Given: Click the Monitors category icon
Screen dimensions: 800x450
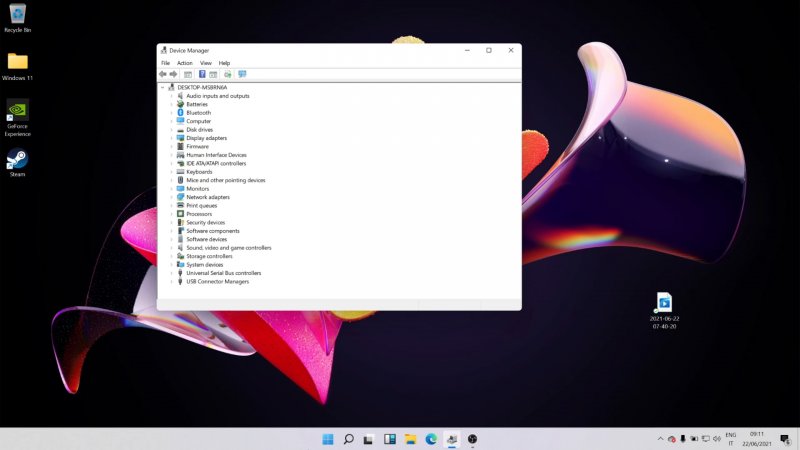Looking at the screenshot, I should click(x=180, y=188).
